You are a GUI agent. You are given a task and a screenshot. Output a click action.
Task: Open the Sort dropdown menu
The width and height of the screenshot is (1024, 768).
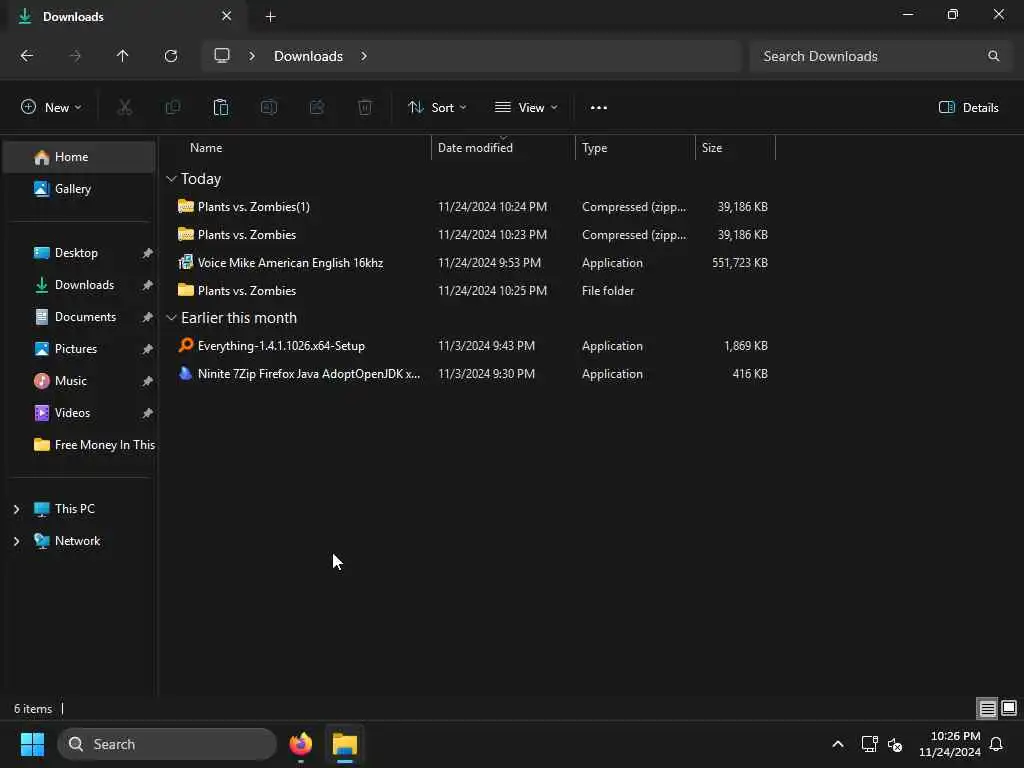pos(437,107)
